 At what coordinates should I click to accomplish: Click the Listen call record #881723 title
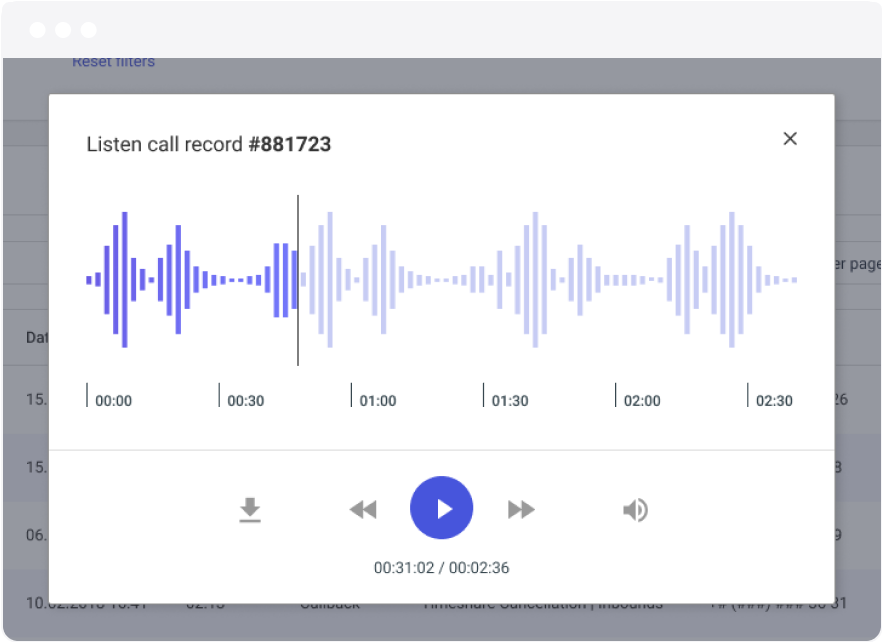click(209, 144)
